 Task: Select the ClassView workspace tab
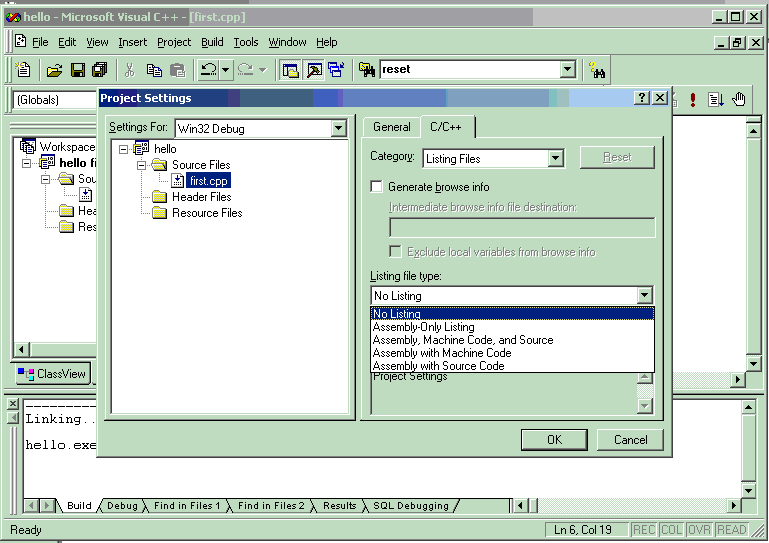(52, 374)
